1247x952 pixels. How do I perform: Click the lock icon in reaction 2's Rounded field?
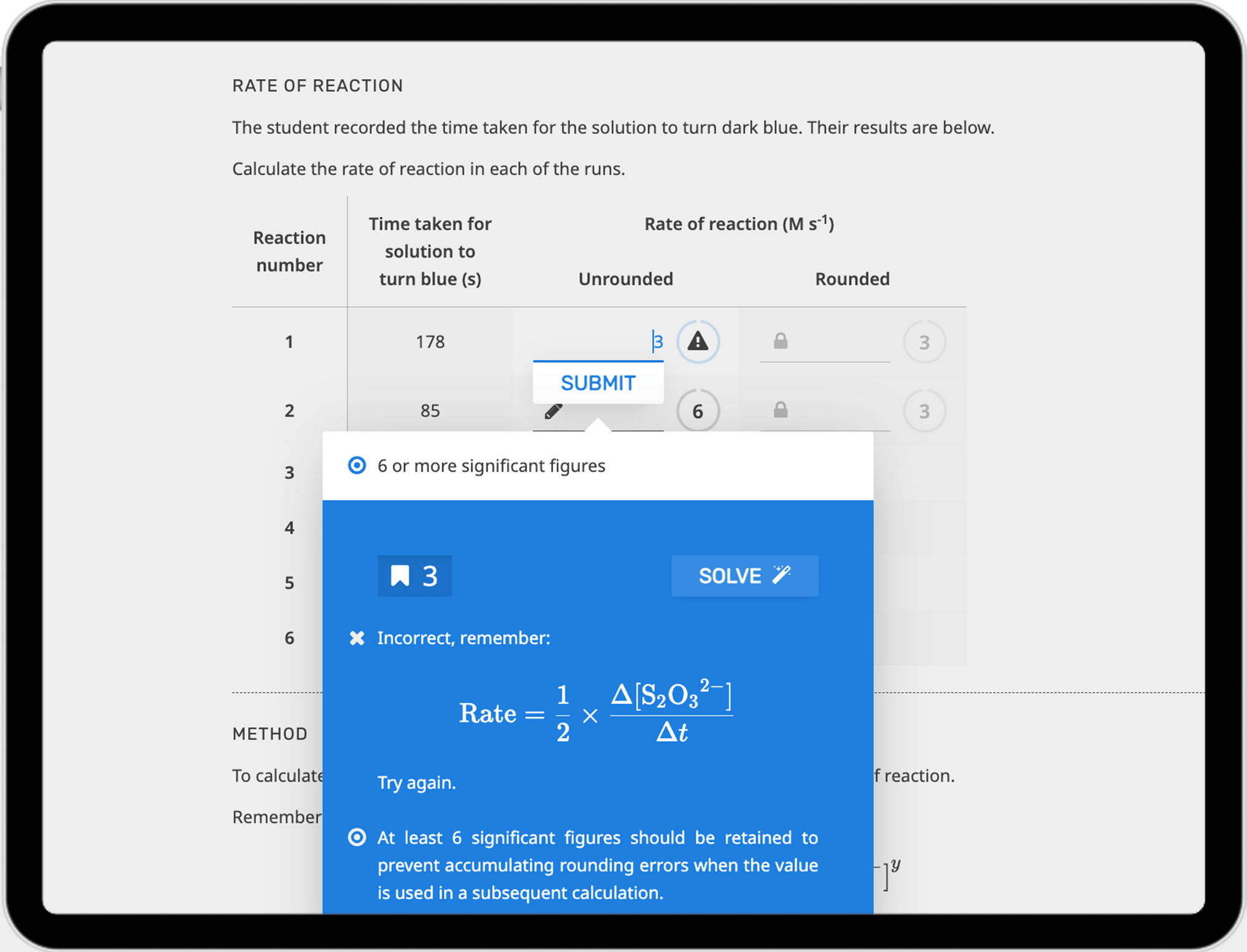click(781, 410)
